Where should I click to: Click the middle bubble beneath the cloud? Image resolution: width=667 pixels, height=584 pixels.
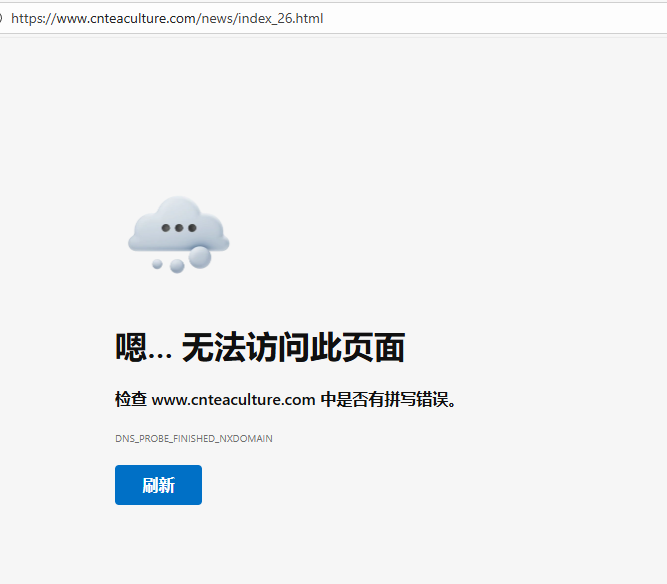177,266
